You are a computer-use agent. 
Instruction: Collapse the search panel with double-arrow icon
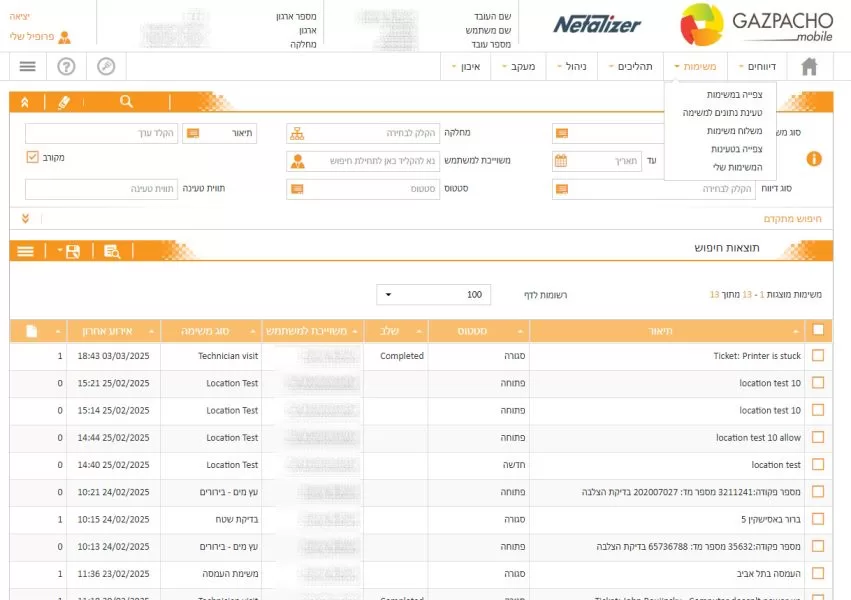(x=25, y=102)
